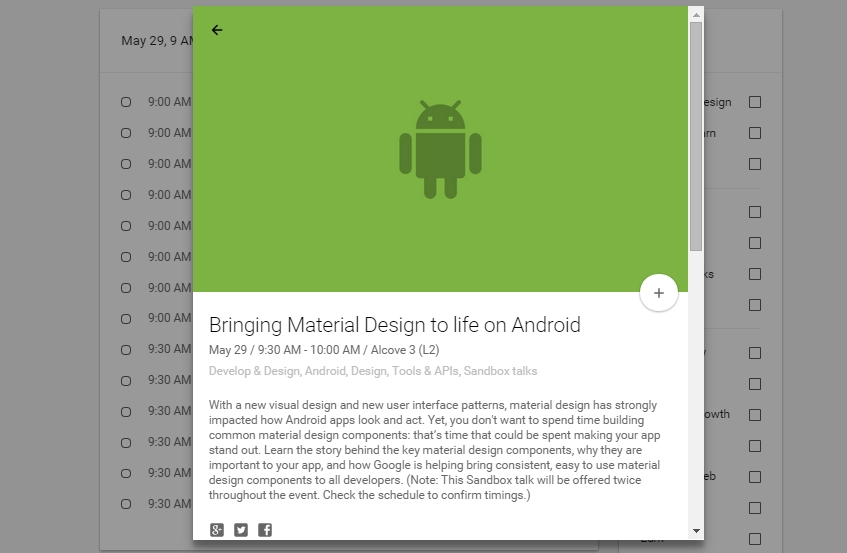This screenshot has height=553, width=847.
Task: Tick the checkbox beside the 'eb' label
Action: coord(755,477)
